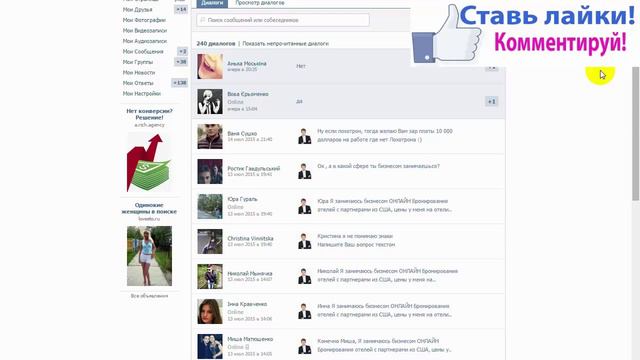Click Юра Гураль's avatar
The height and width of the screenshot is (360, 640).
[x=210, y=207]
